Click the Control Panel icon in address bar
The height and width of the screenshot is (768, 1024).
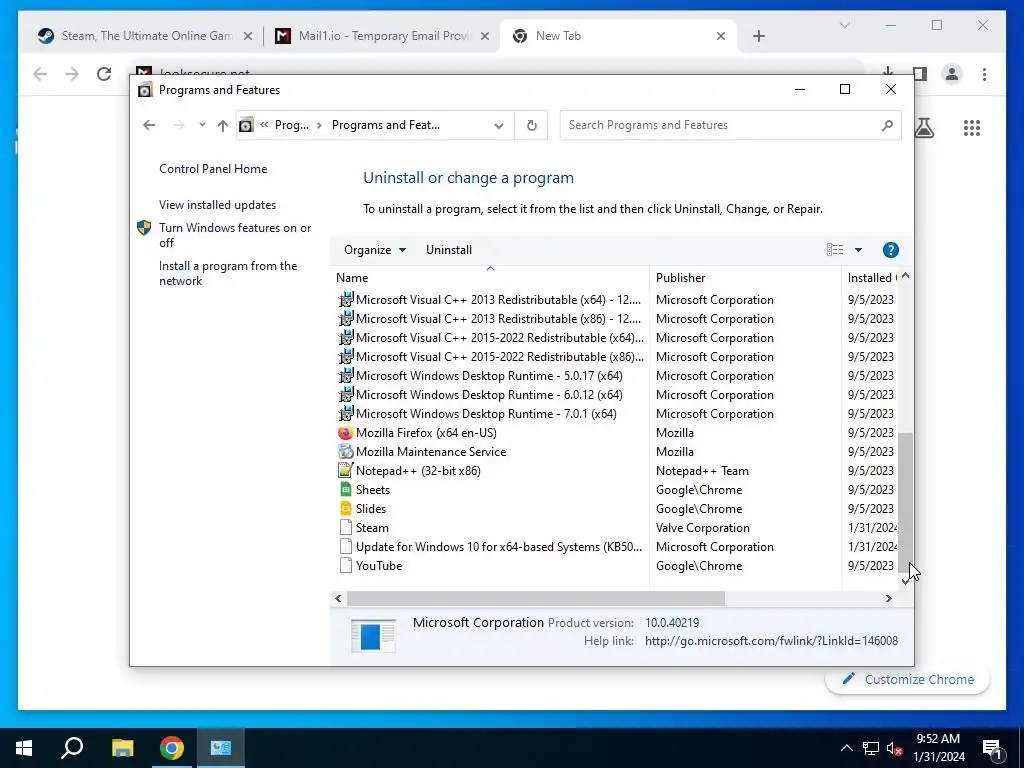point(246,125)
